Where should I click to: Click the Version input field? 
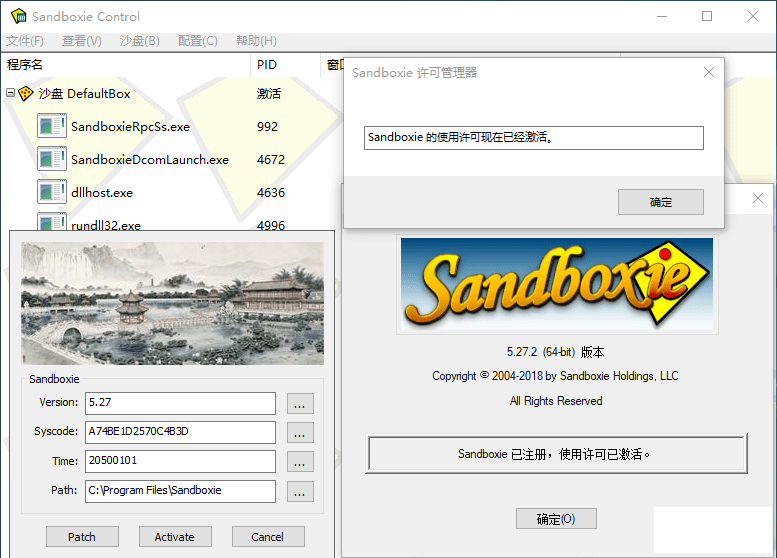180,403
